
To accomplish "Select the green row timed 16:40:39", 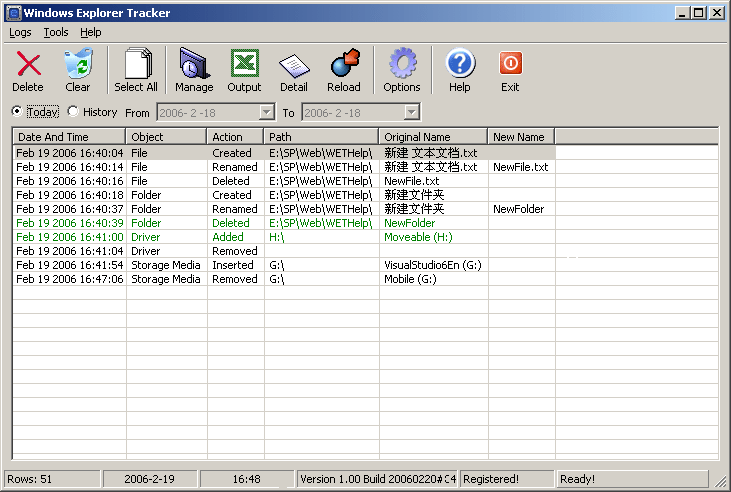I will tap(284, 223).
